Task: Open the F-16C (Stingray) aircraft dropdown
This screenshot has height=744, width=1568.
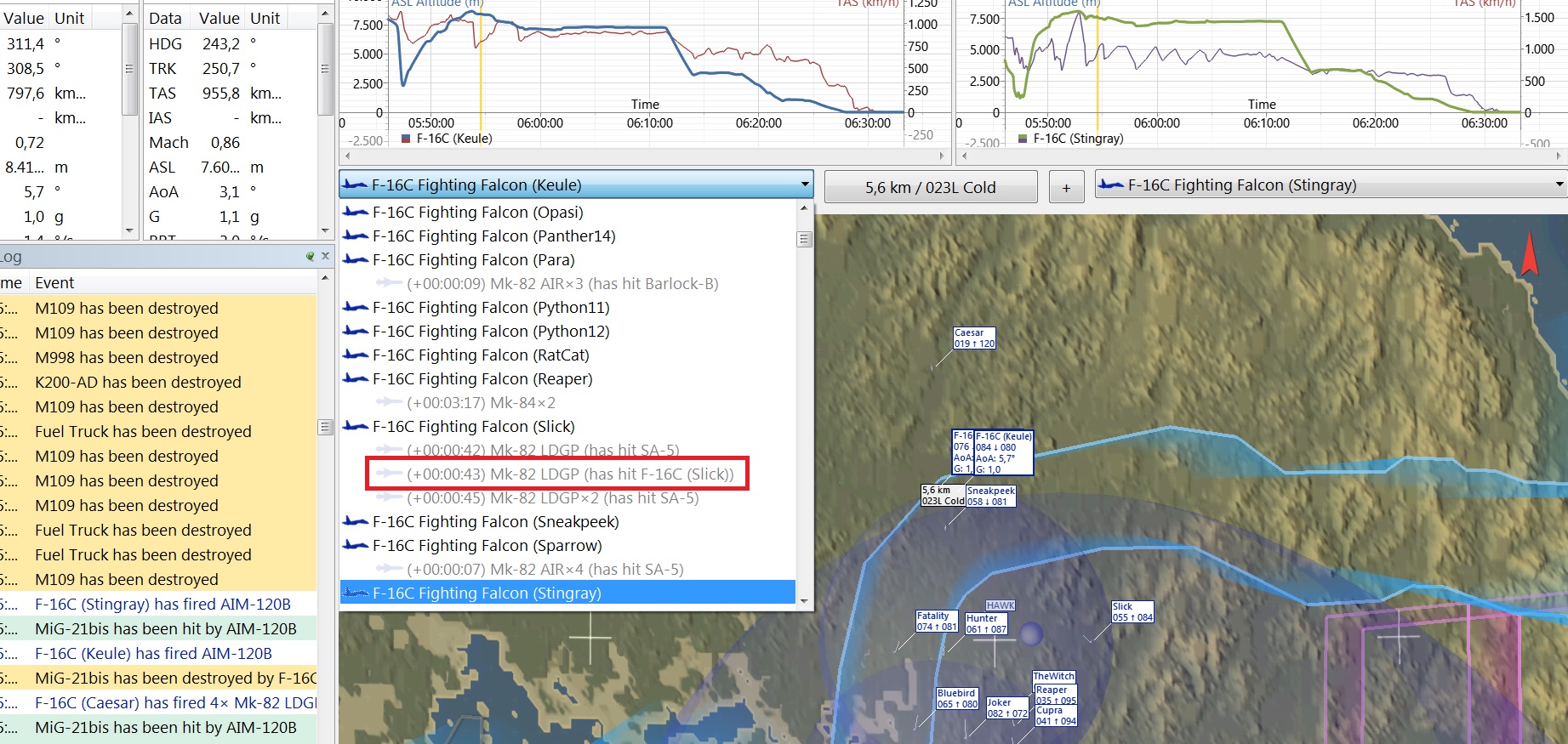Action: (x=1331, y=185)
